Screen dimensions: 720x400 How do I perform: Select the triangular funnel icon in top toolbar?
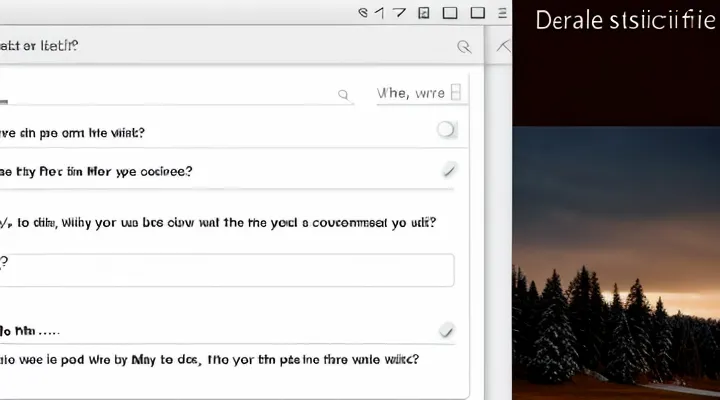398,13
